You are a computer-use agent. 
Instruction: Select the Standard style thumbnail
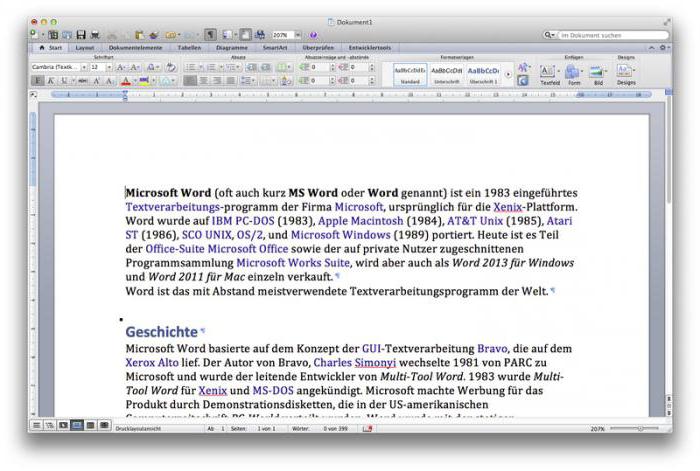[x=410, y=75]
